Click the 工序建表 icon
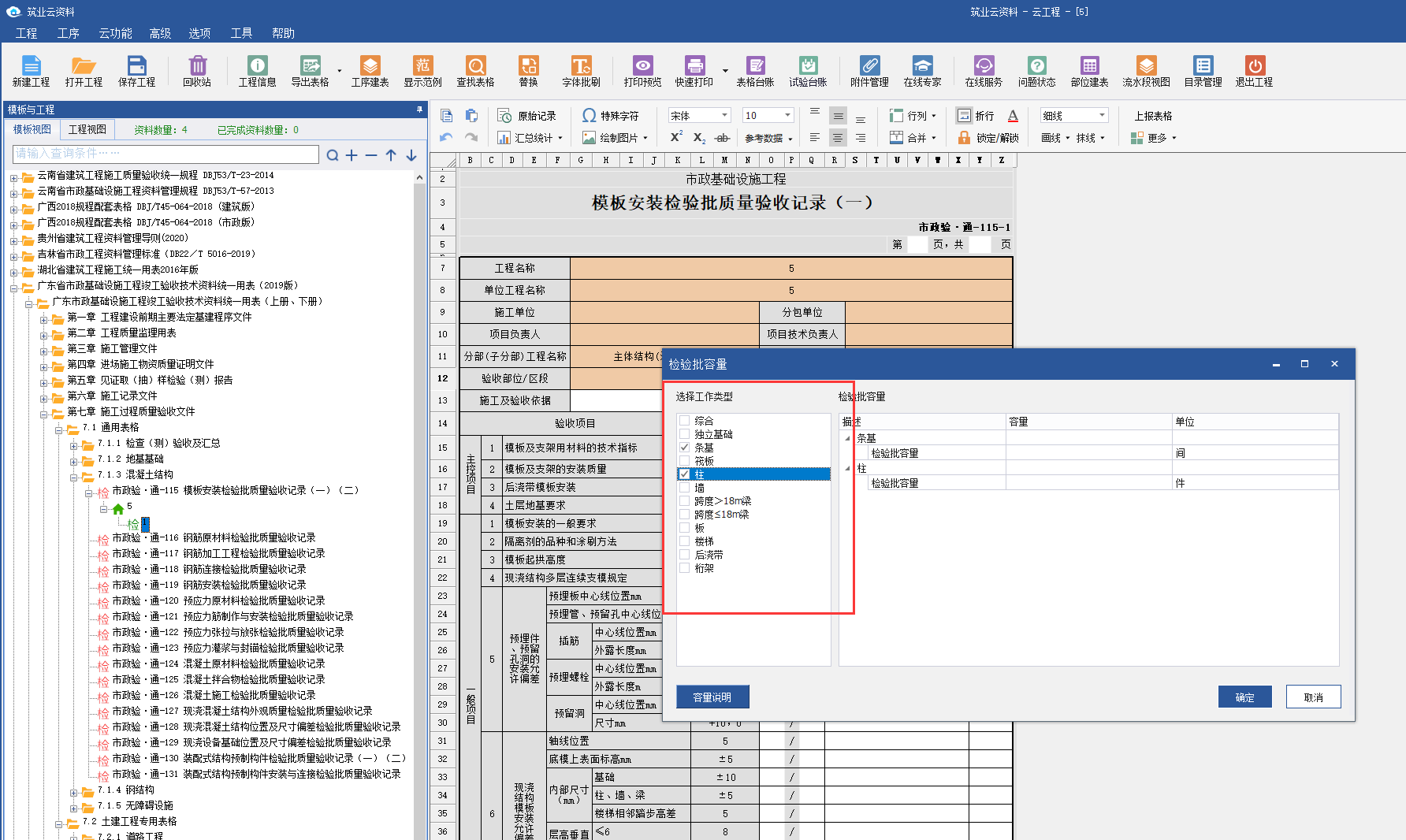The width and height of the screenshot is (1406, 840). pyautogui.click(x=370, y=71)
